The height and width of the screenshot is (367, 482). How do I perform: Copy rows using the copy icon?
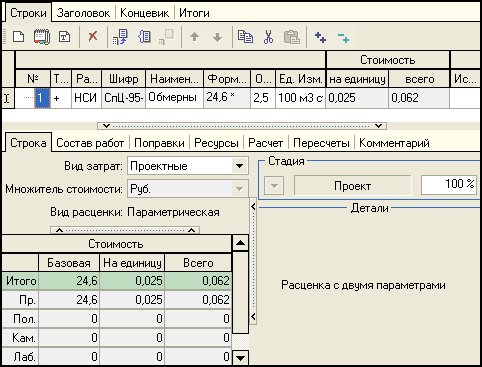click(245, 37)
